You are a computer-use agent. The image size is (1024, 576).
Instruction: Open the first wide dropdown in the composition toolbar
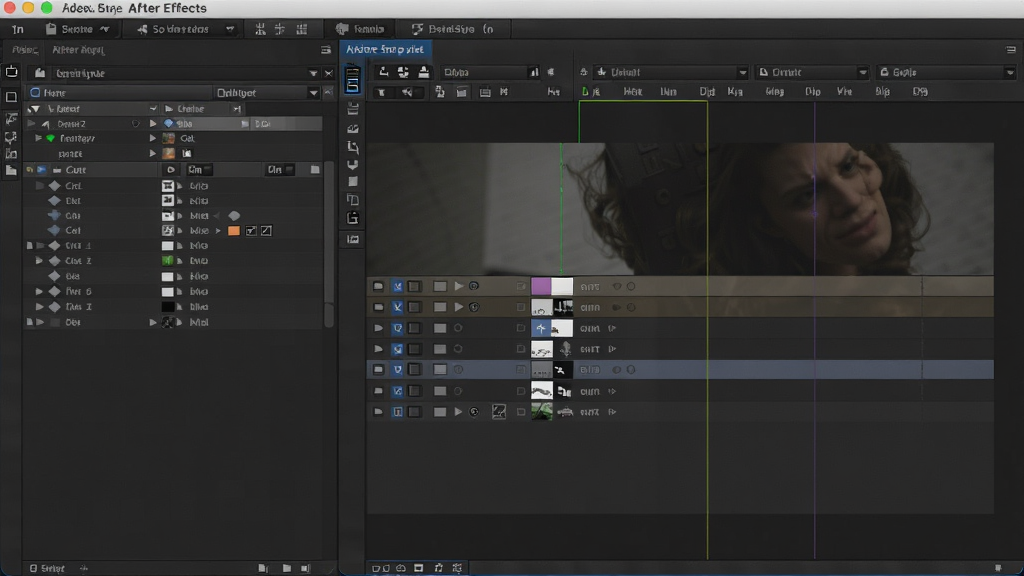tap(673, 72)
